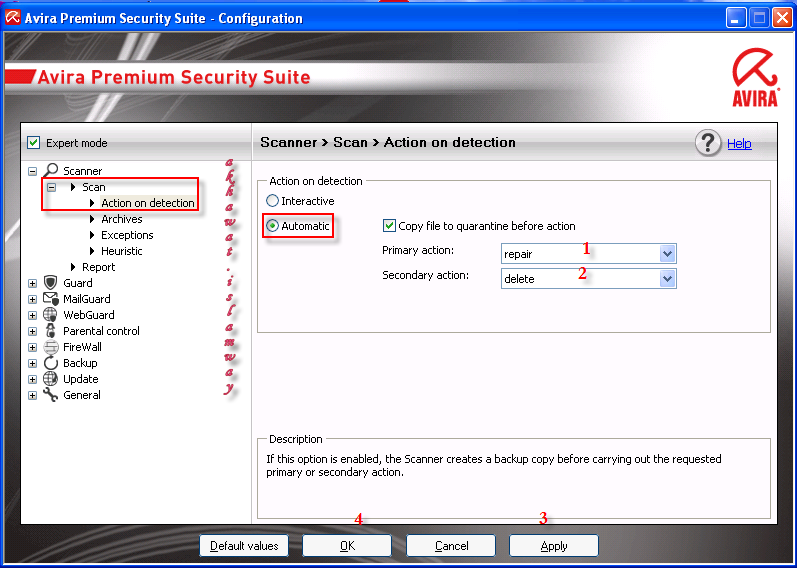Click the MailGuard envelope icon
Viewport: 797px width, 568px height.
(51, 298)
